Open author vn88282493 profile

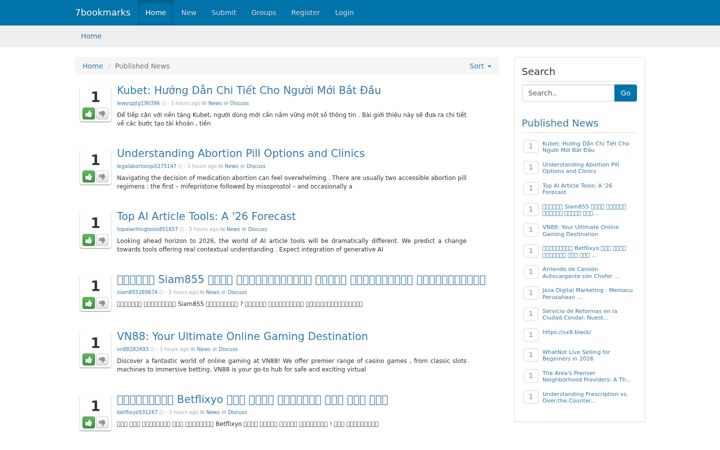[132, 349]
